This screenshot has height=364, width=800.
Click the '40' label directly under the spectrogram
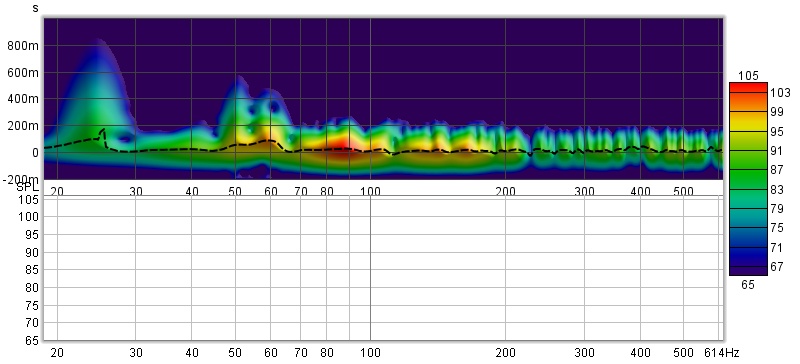[x=191, y=192]
